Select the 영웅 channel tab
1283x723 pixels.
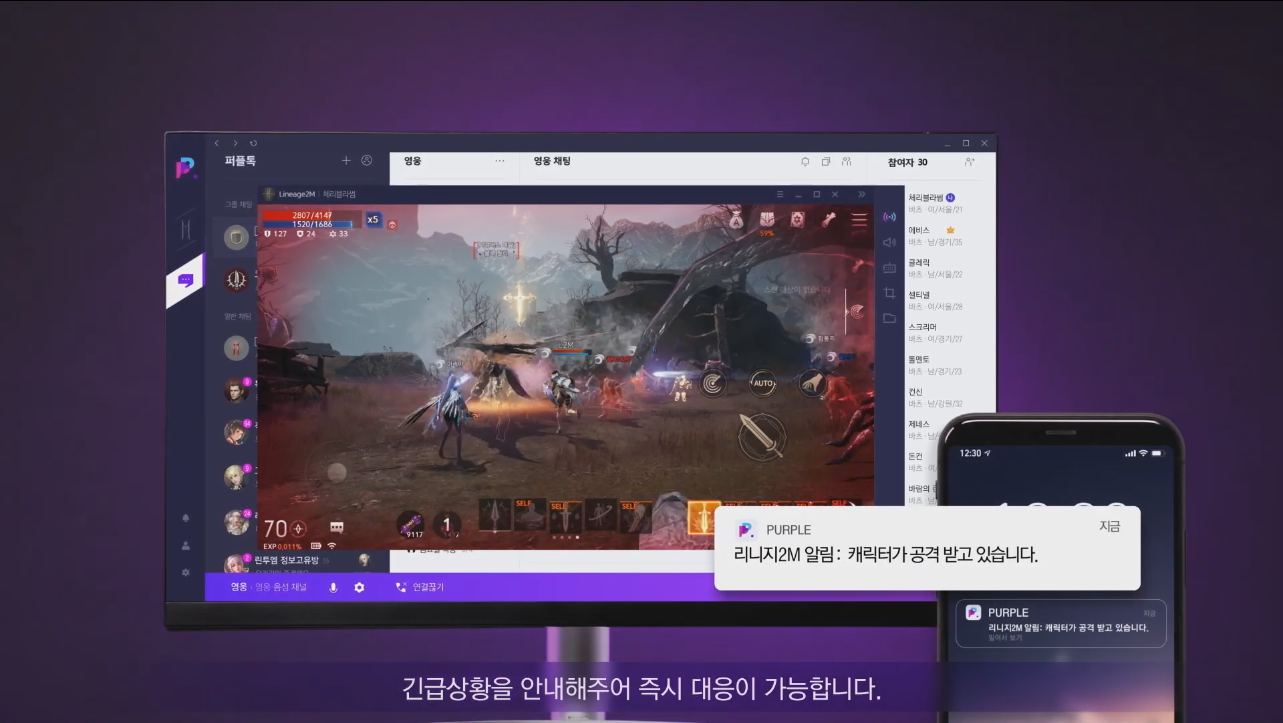tap(412, 161)
